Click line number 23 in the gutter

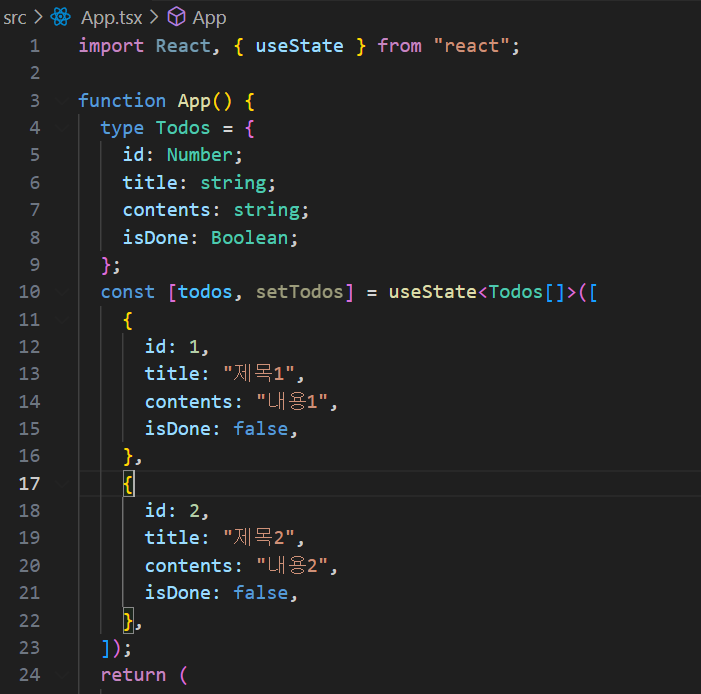(30, 647)
